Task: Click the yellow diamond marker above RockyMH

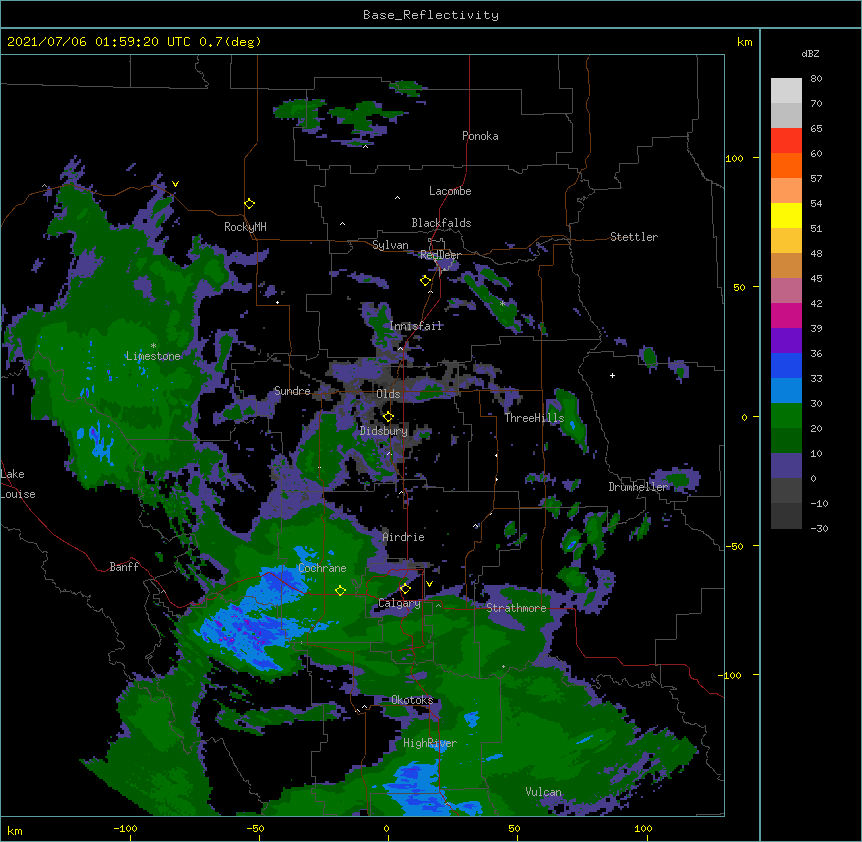Action: [250, 204]
